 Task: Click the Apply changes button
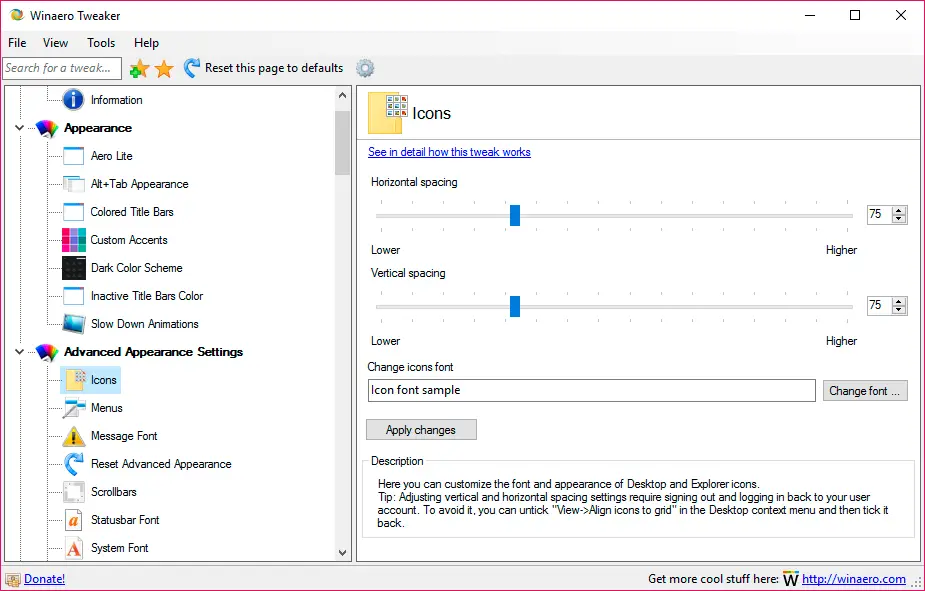coord(421,430)
